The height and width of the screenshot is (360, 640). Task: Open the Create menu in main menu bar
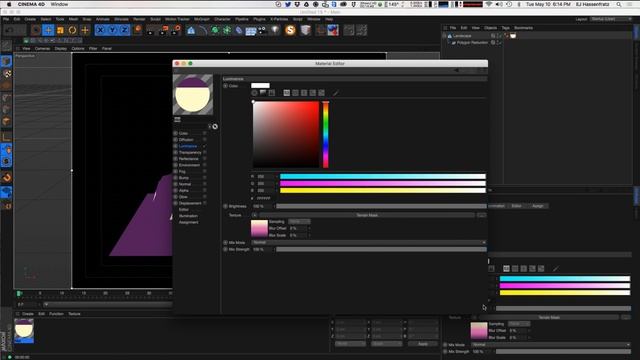[30, 19]
